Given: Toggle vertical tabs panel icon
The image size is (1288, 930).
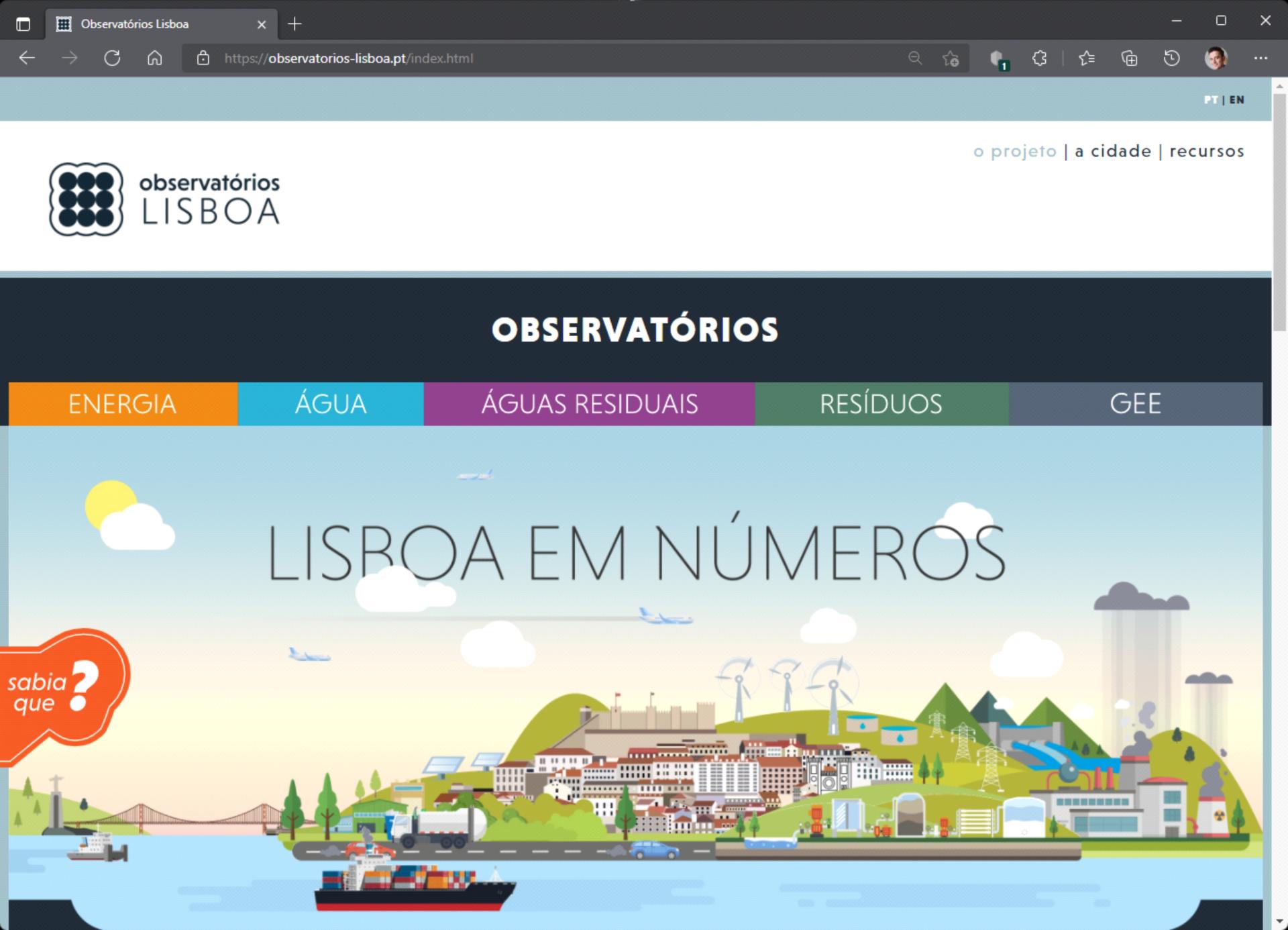Looking at the screenshot, I should [23, 24].
